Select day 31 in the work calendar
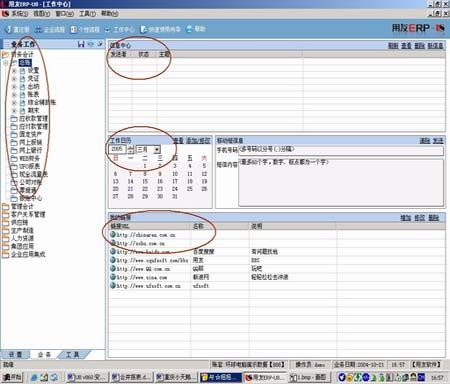 click(175, 196)
